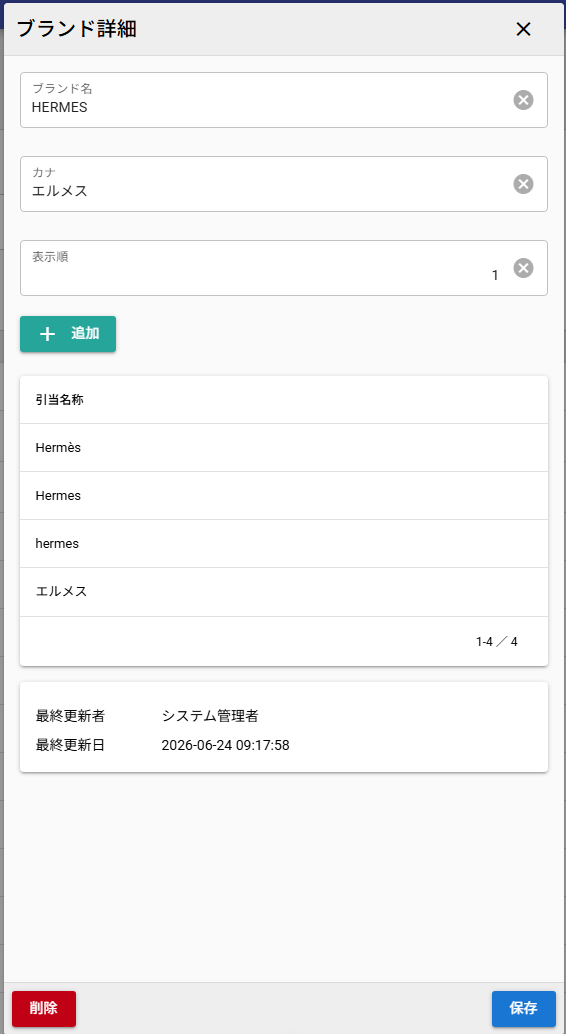Click the ブランド詳細 dialog title
This screenshot has height=1034, width=566.
(x=77, y=29)
